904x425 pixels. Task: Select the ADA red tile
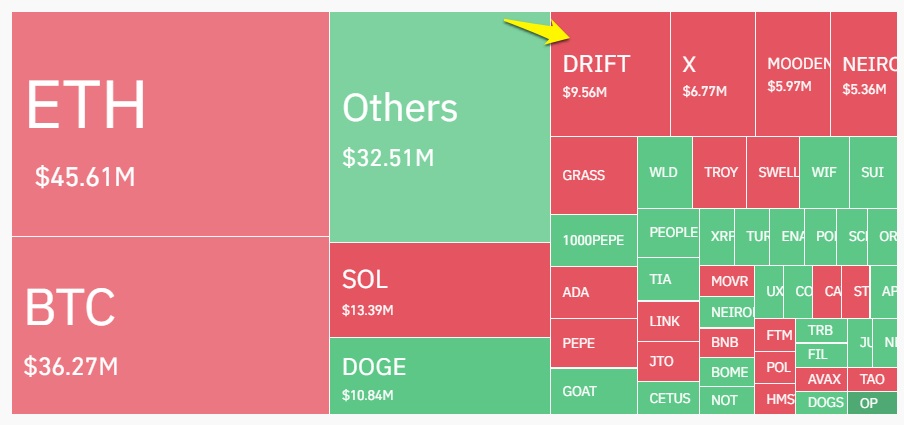594,292
